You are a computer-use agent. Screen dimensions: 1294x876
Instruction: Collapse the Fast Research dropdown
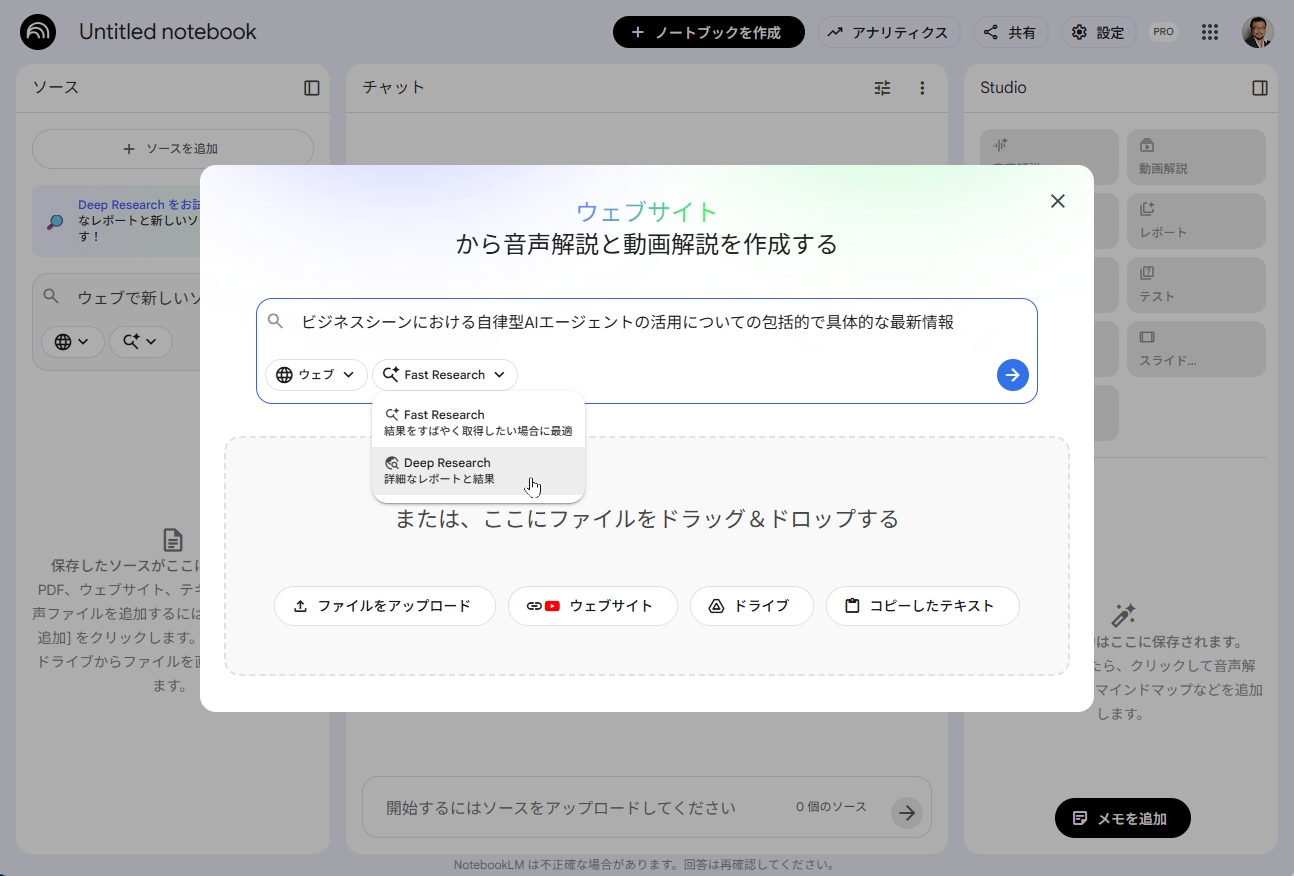click(445, 375)
